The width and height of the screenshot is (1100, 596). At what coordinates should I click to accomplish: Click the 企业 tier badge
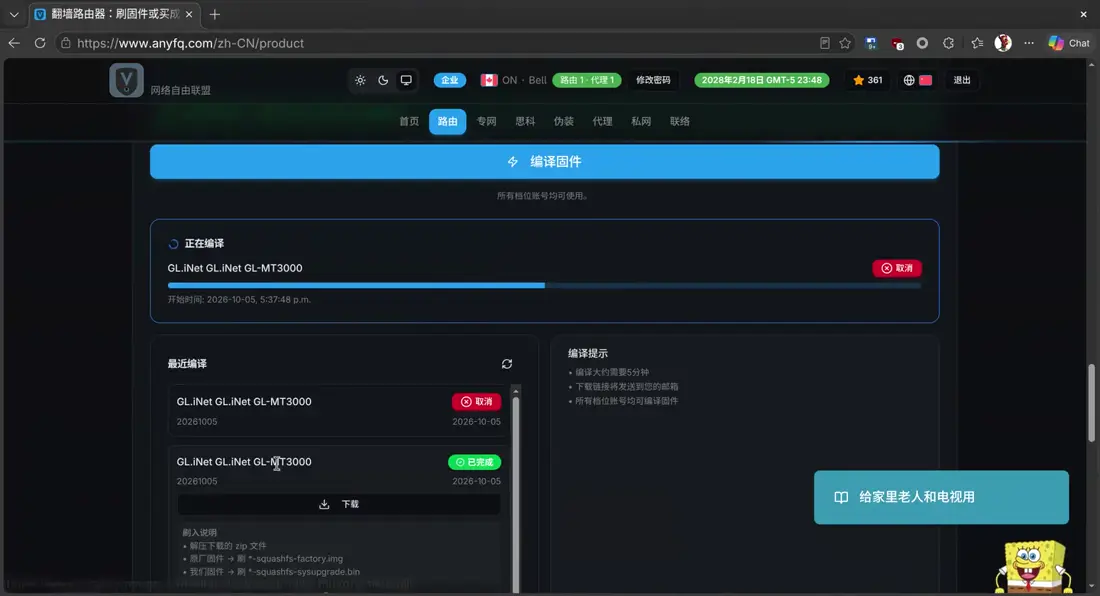[450, 80]
